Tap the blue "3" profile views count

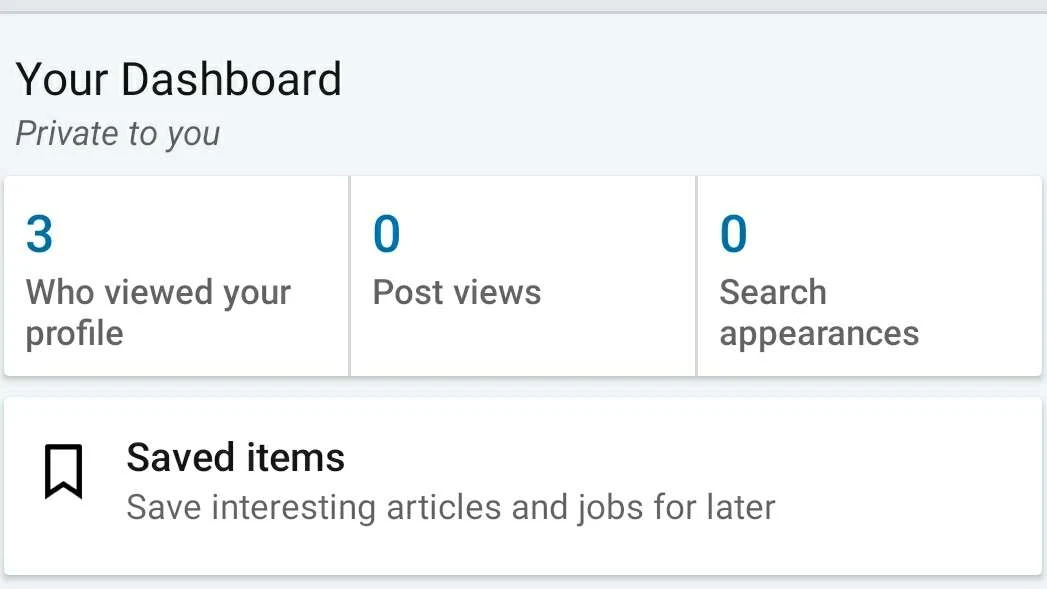pyautogui.click(x=35, y=233)
